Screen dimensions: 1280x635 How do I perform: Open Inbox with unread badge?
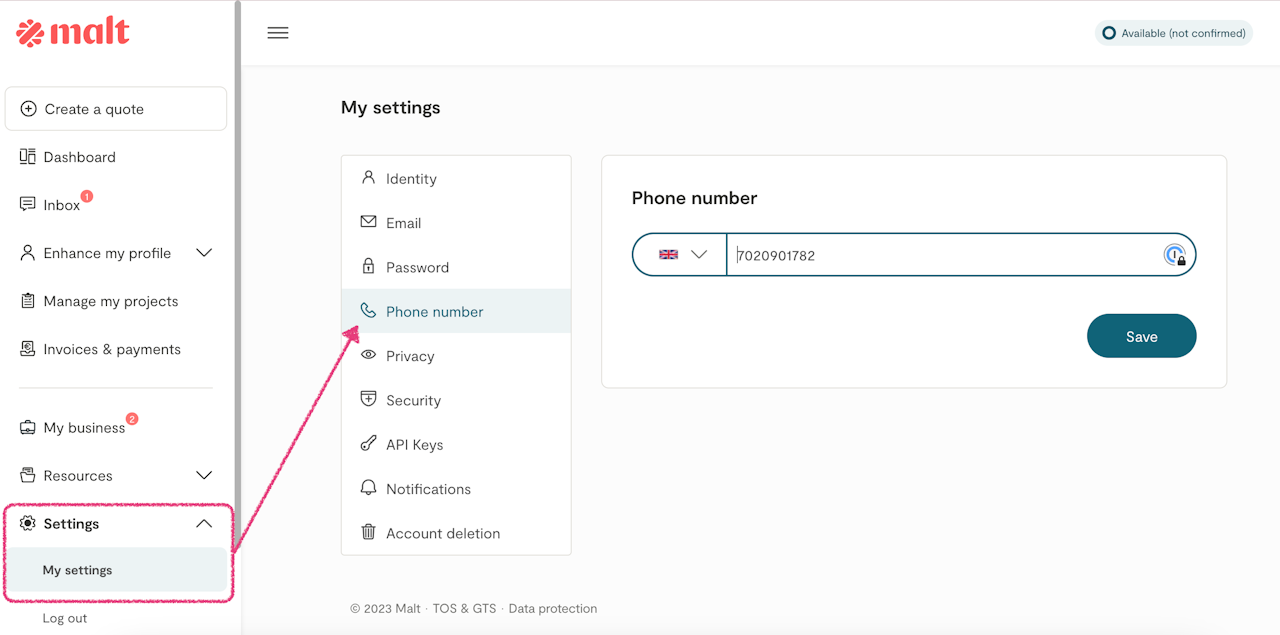point(61,205)
